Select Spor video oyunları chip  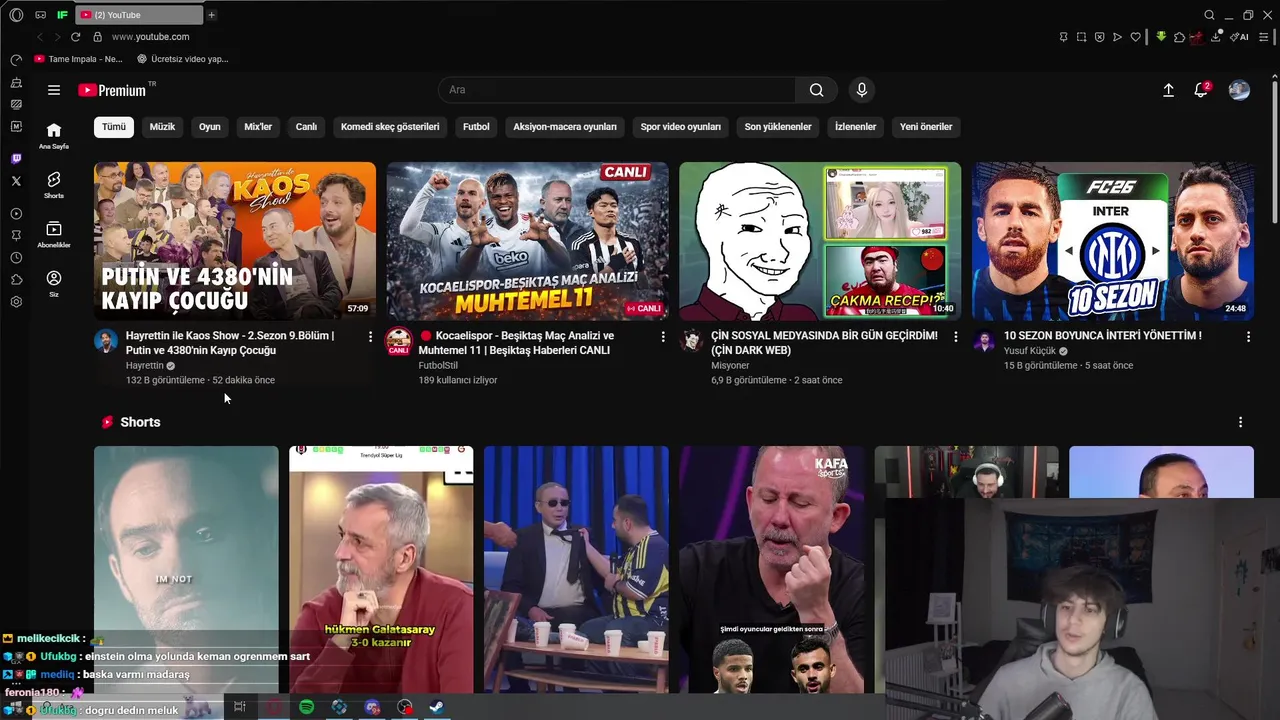[681, 127]
